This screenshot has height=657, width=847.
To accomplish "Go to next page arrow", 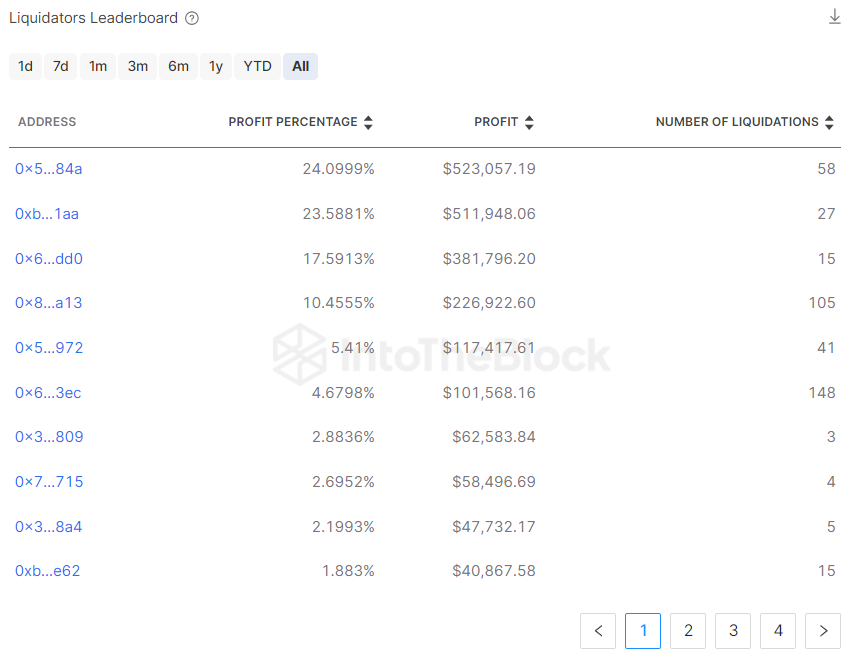I will (x=822, y=630).
